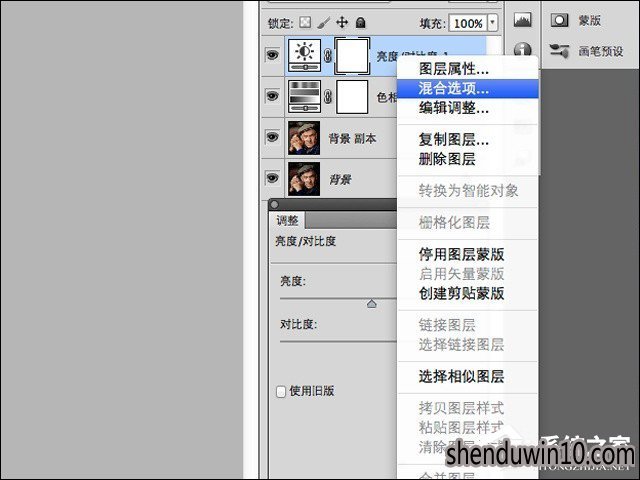Choose 删除图层 from context menu
Viewport: 640px width, 480px height.
point(468,159)
